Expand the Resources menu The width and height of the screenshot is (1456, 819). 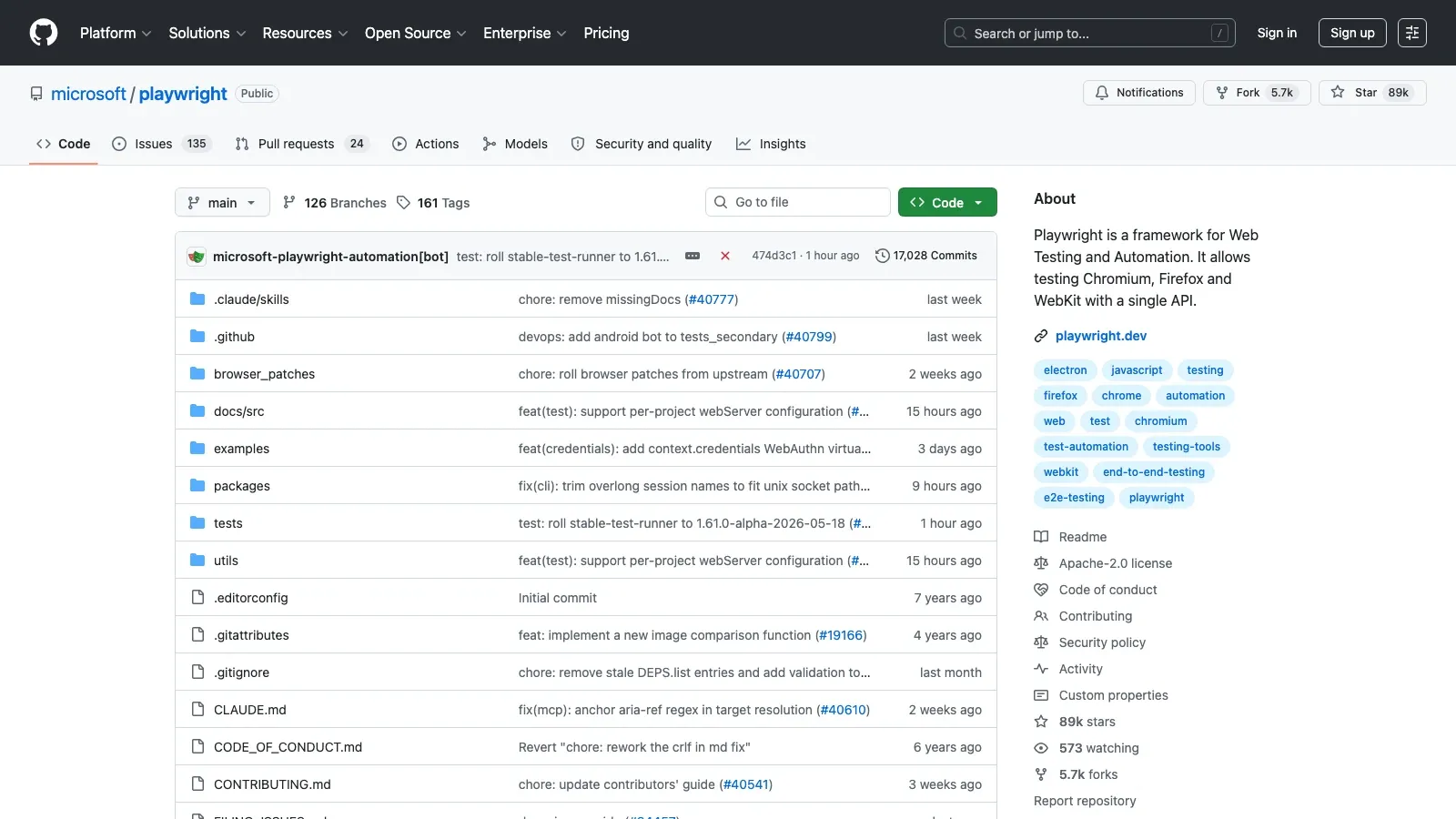pyautogui.click(x=305, y=33)
